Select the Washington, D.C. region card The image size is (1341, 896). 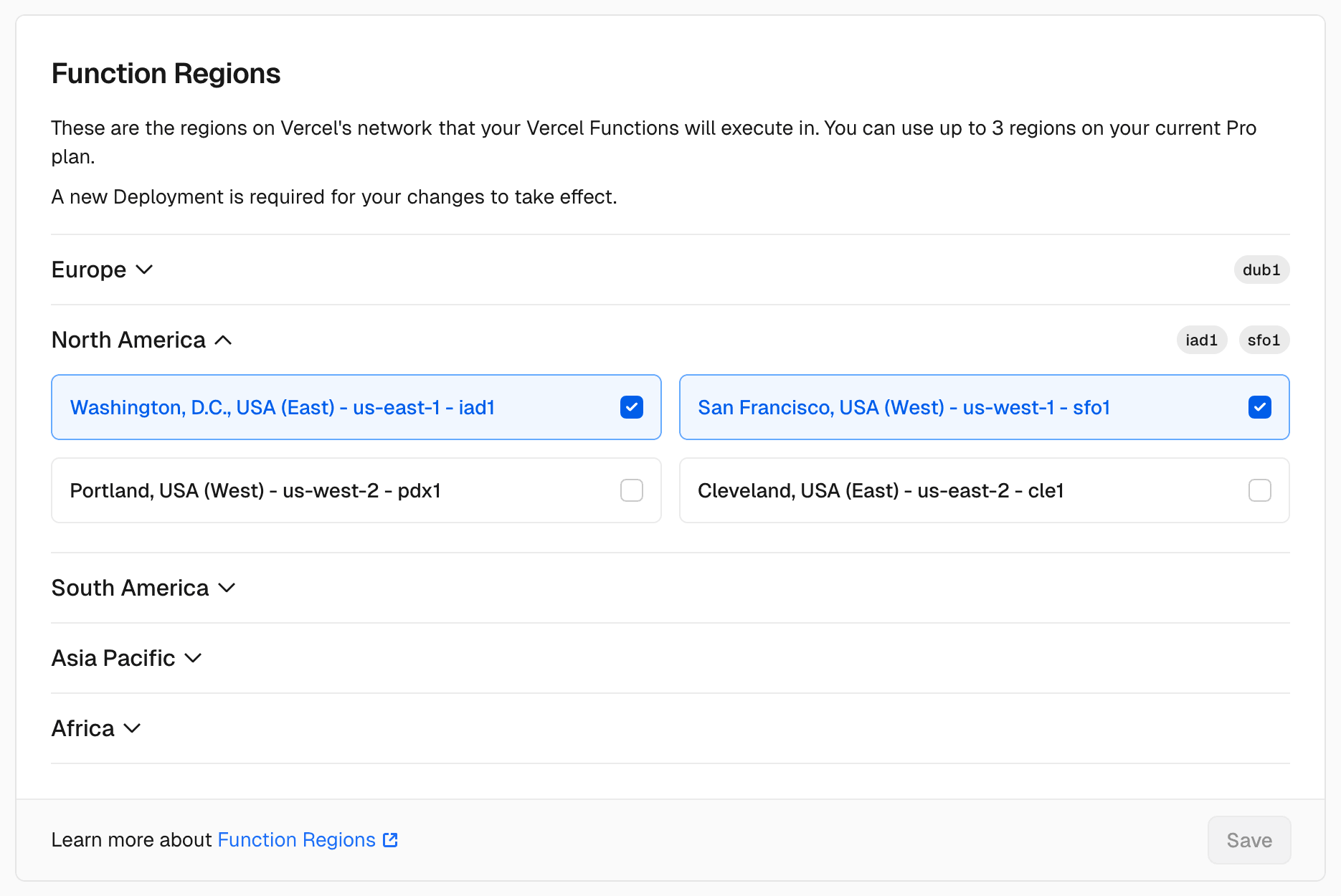point(287,407)
